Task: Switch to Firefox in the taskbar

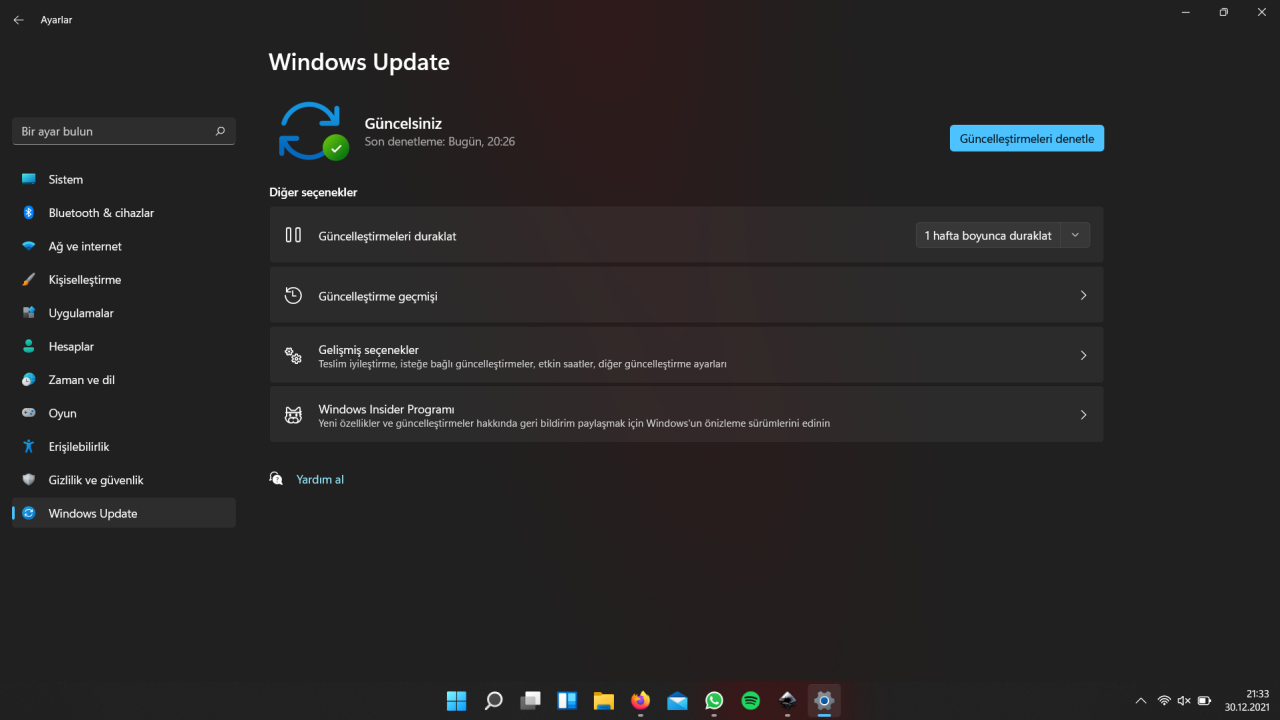Action: 640,700
